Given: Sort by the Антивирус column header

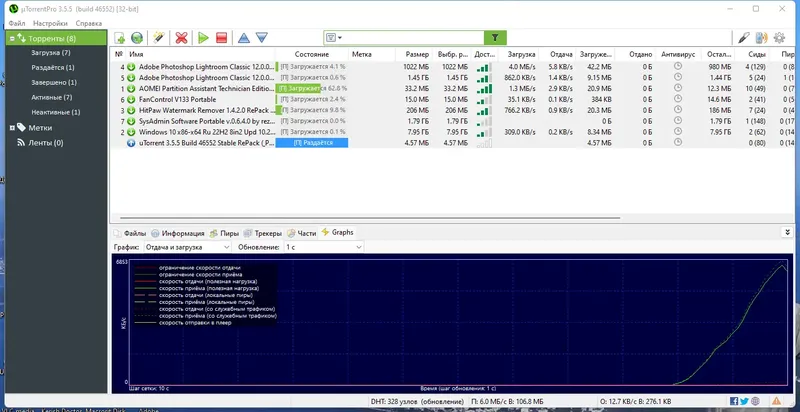Looking at the screenshot, I should (678, 54).
